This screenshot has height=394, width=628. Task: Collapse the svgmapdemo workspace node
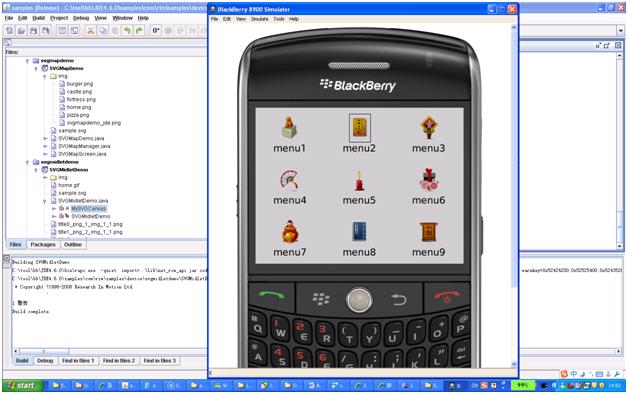27,61
